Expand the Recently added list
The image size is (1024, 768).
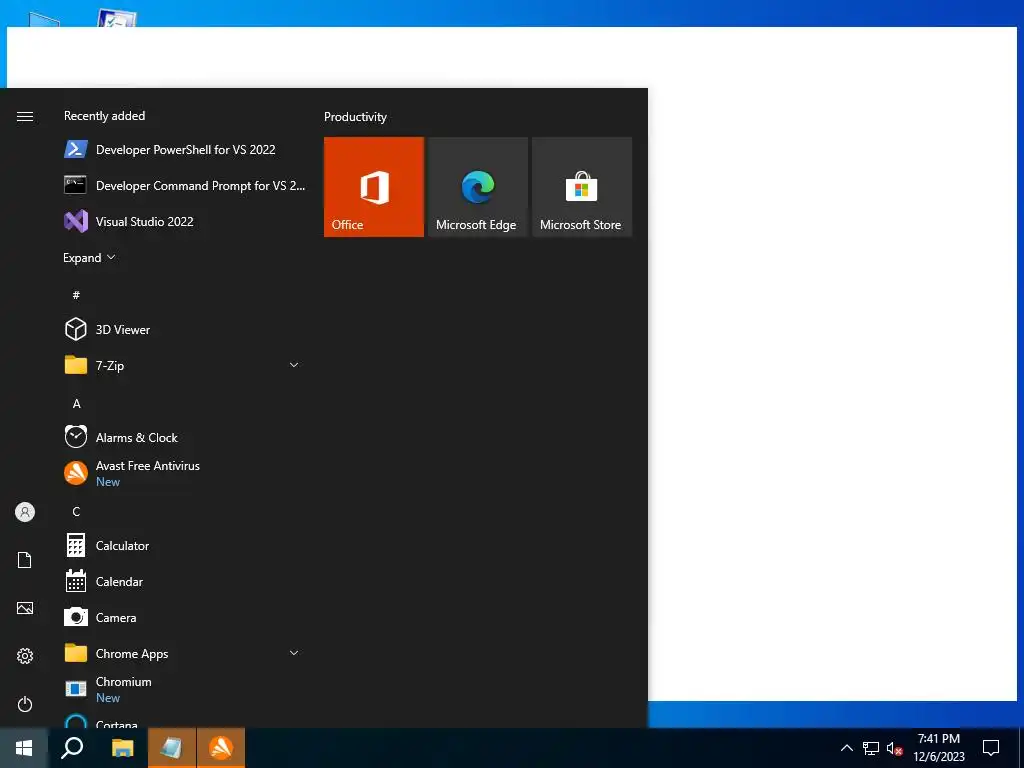(x=89, y=258)
